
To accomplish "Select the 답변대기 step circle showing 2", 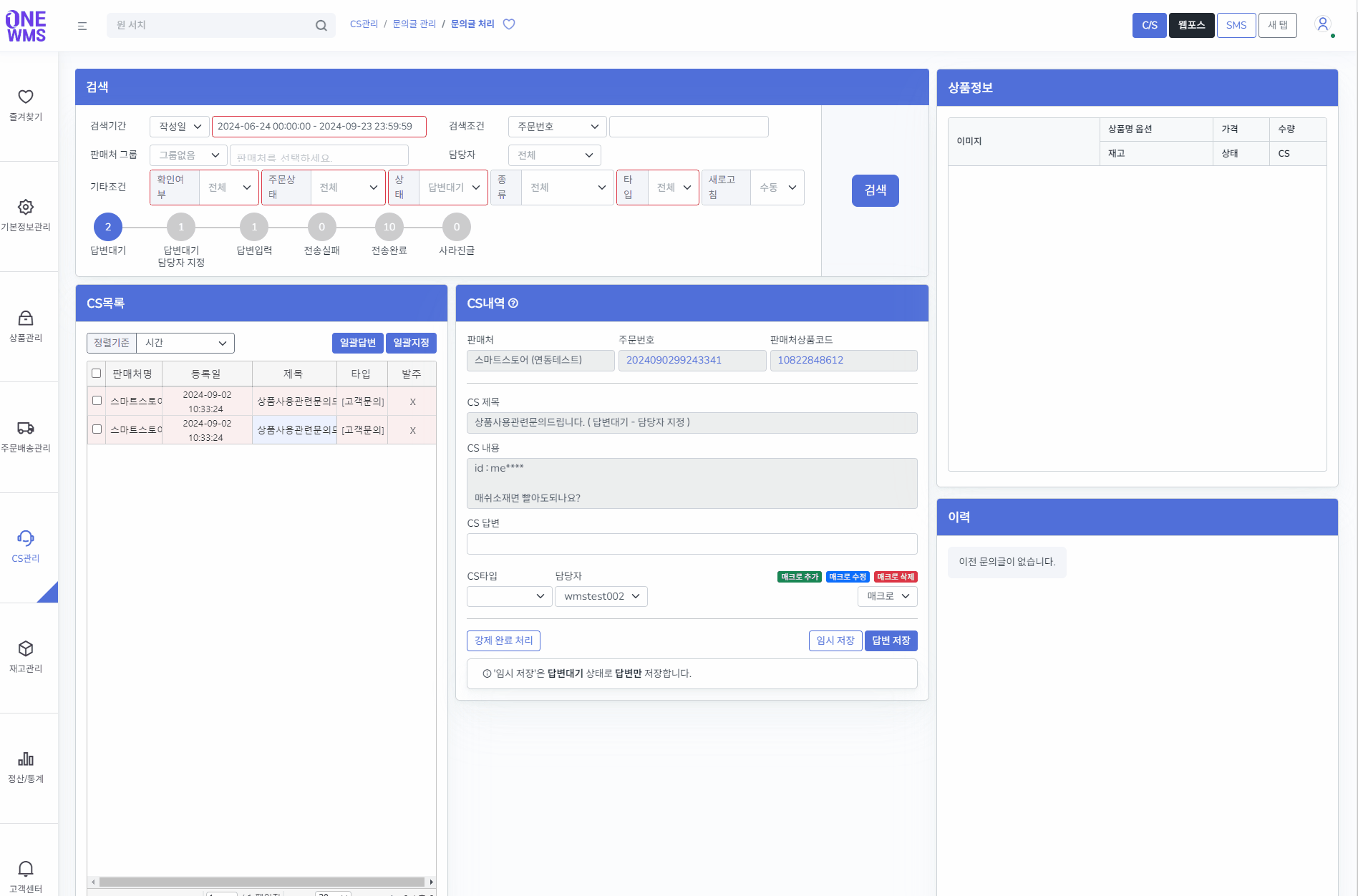I will pyautogui.click(x=108, y=227).
